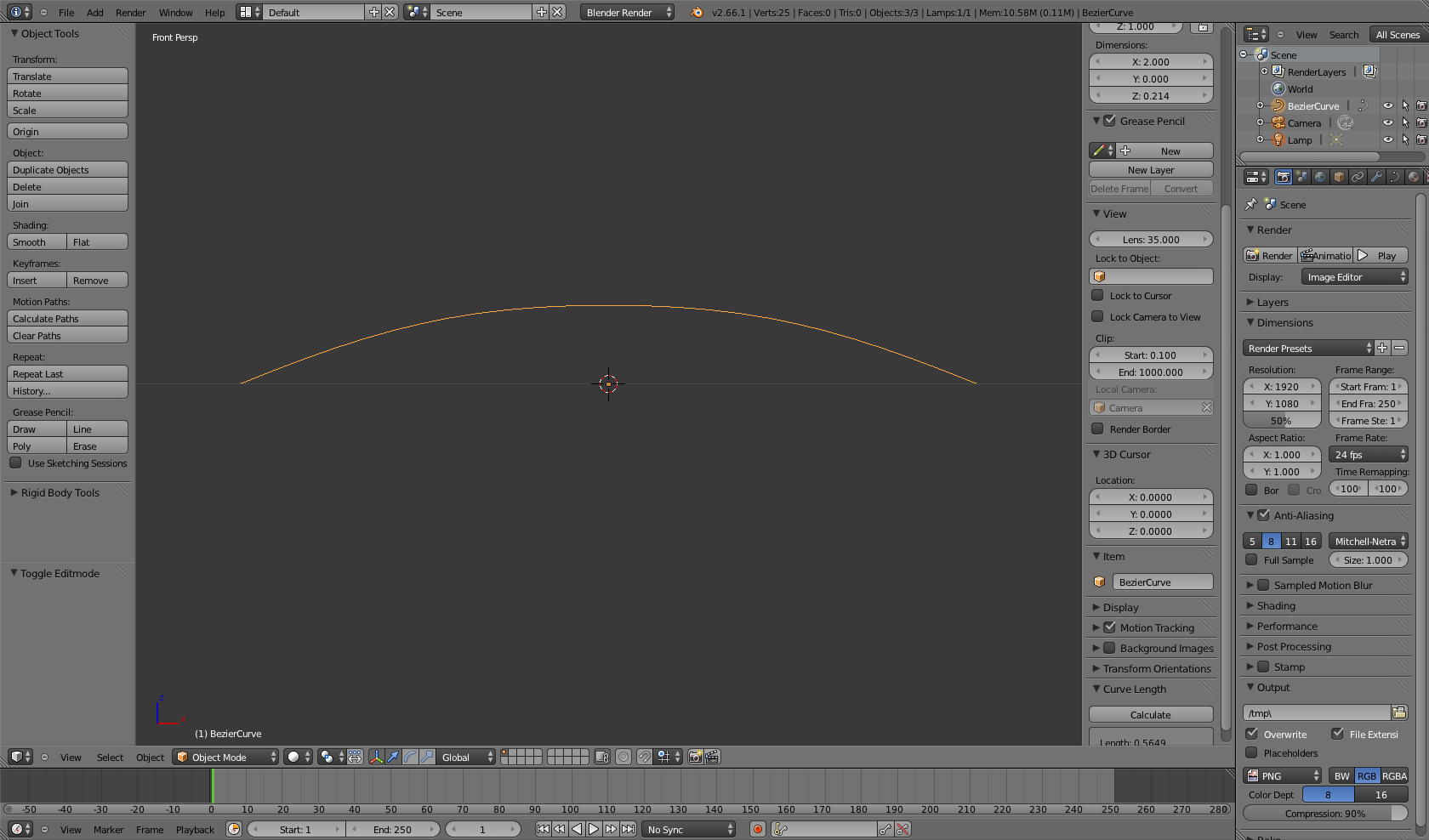
Task: Open the Add menu
Action: click(x=95, y=12)
